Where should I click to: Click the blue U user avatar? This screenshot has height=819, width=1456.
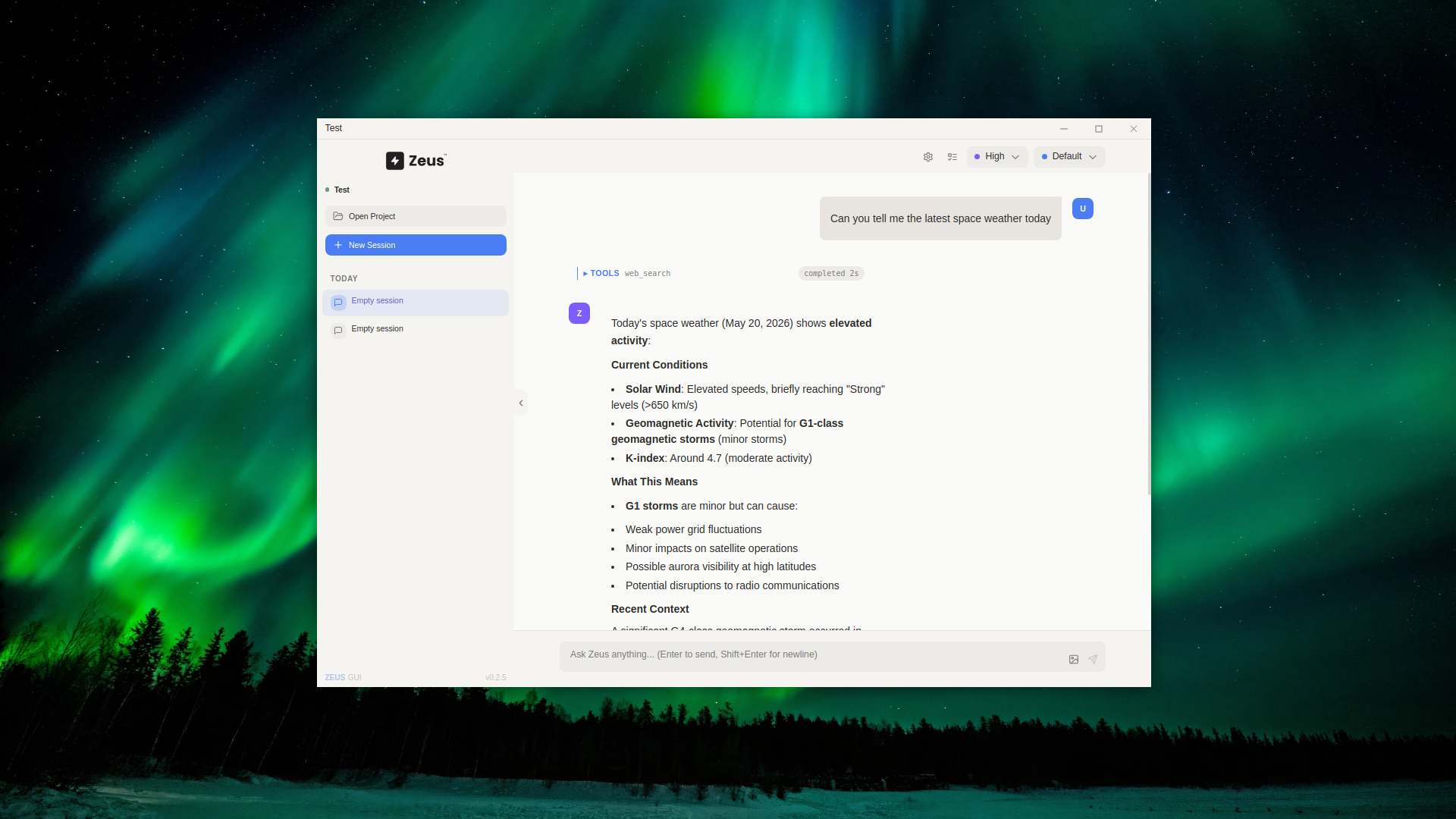tap(1083, 209)
